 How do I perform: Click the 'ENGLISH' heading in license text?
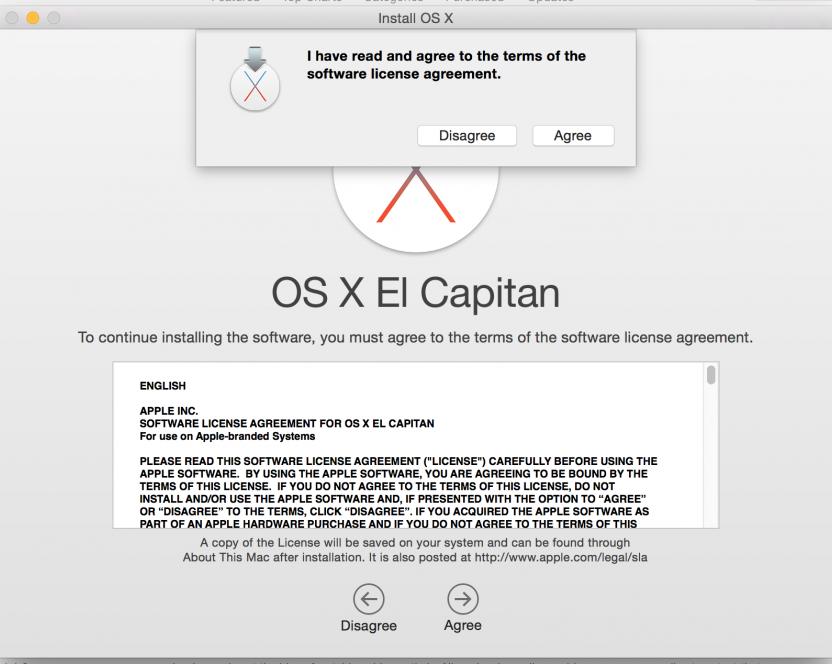[163, 386]
